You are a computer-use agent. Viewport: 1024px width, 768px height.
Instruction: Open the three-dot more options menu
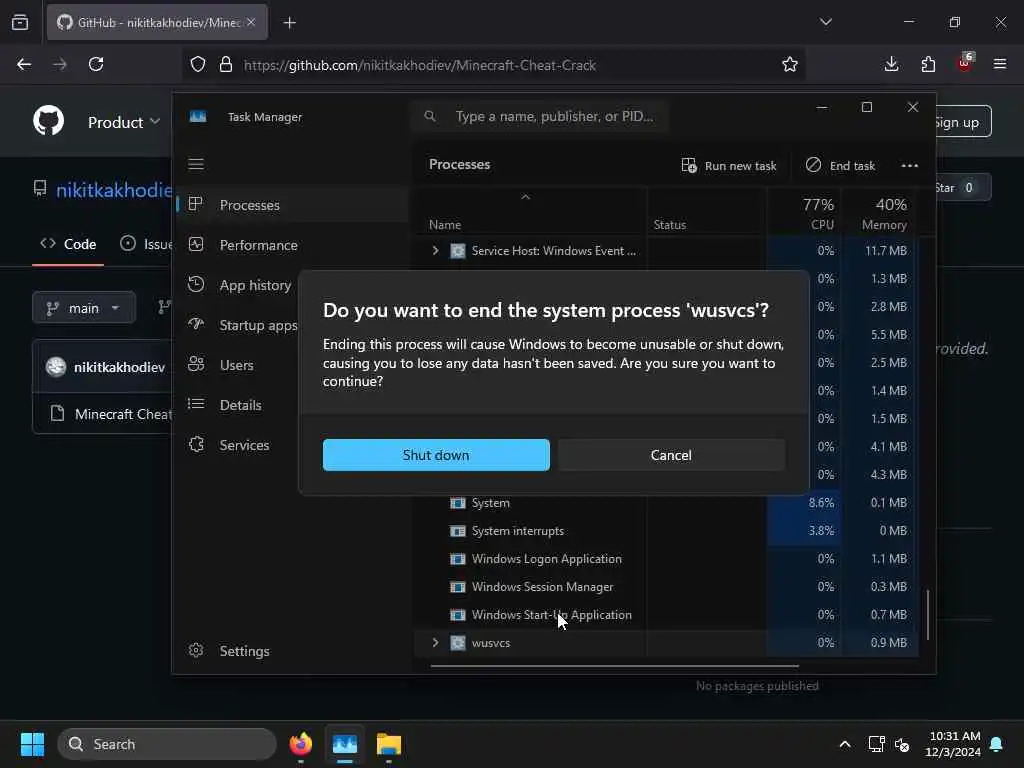click(910, 166)
